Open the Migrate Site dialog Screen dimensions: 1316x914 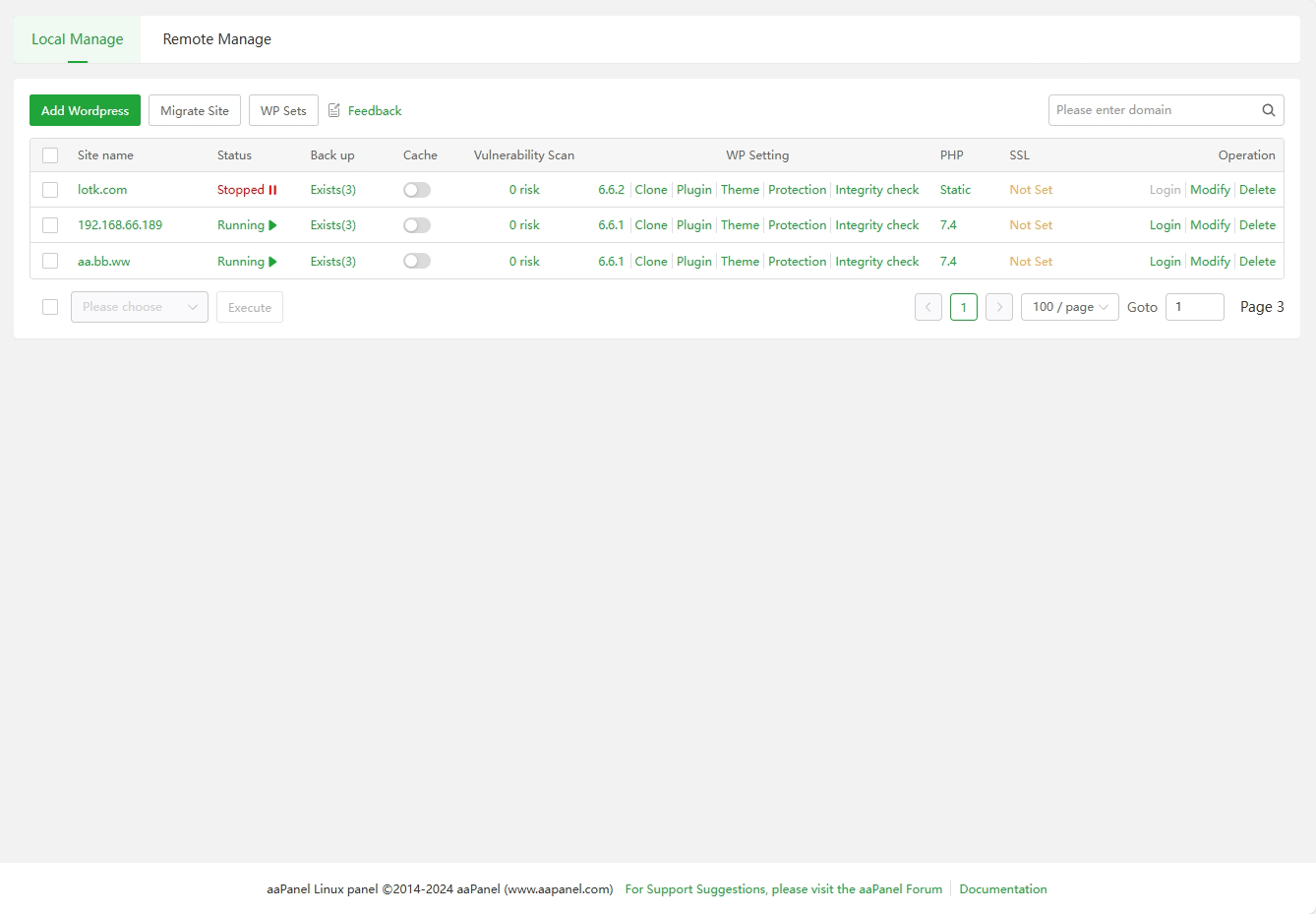195,110
